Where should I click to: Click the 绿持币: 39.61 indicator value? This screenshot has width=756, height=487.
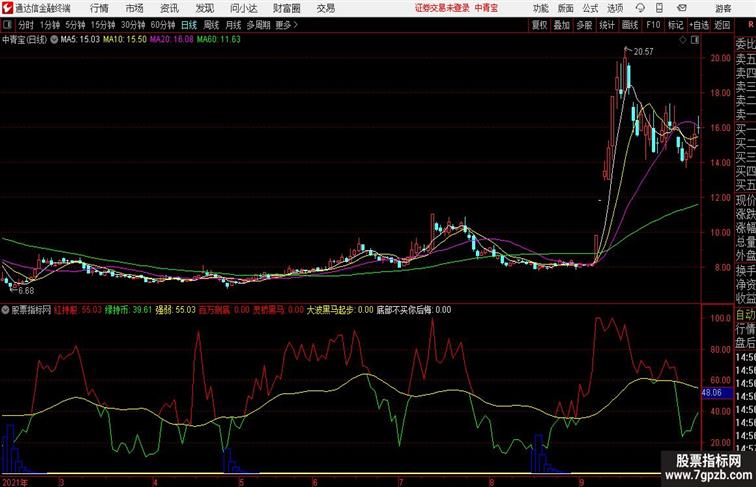(x=128, y=310)
